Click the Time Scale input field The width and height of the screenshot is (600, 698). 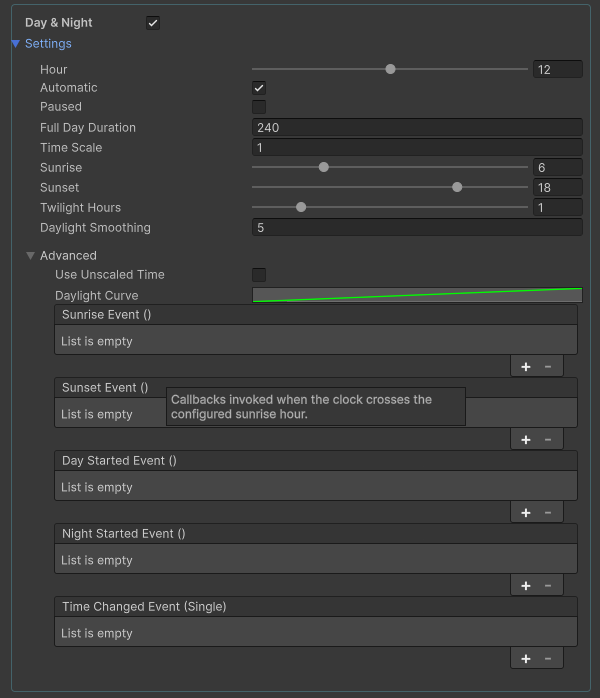418,147
